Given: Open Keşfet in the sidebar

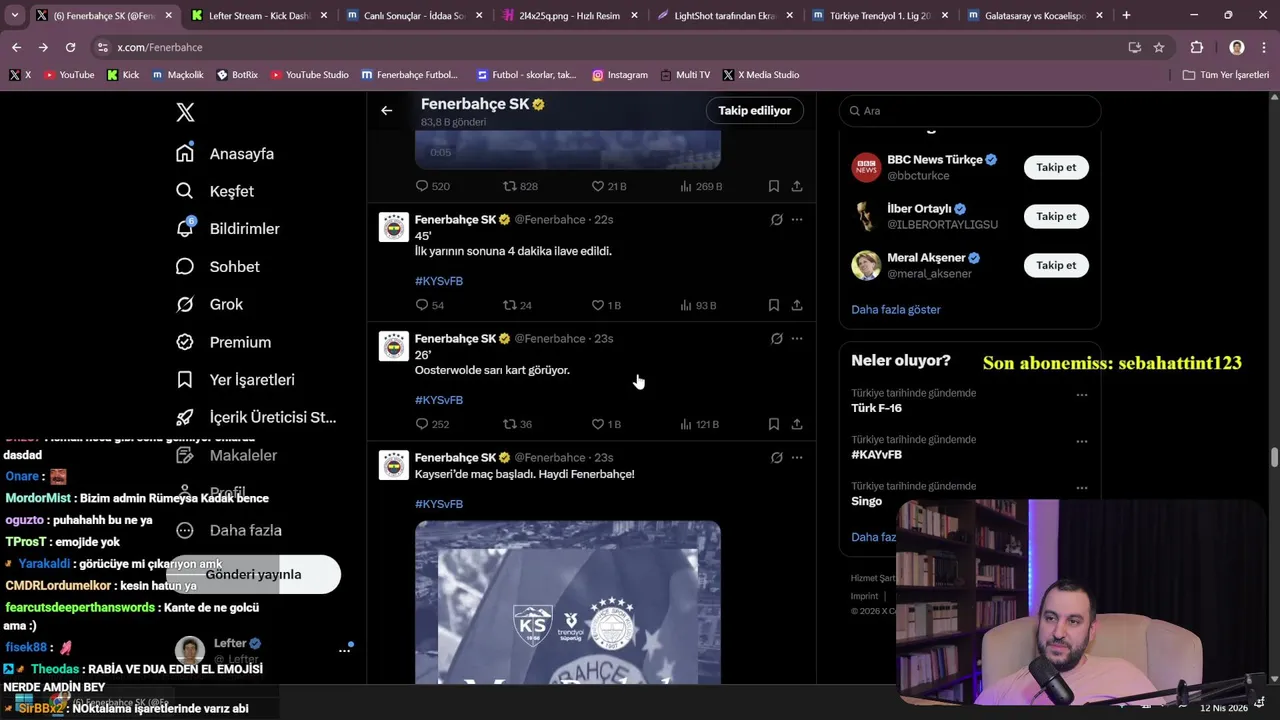Looking at the screenshot, I should pyautogui.click(x=215, y=191).
